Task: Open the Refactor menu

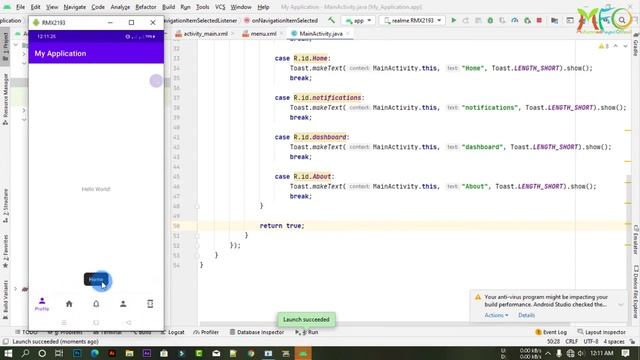Action: (x=146, y=7)
